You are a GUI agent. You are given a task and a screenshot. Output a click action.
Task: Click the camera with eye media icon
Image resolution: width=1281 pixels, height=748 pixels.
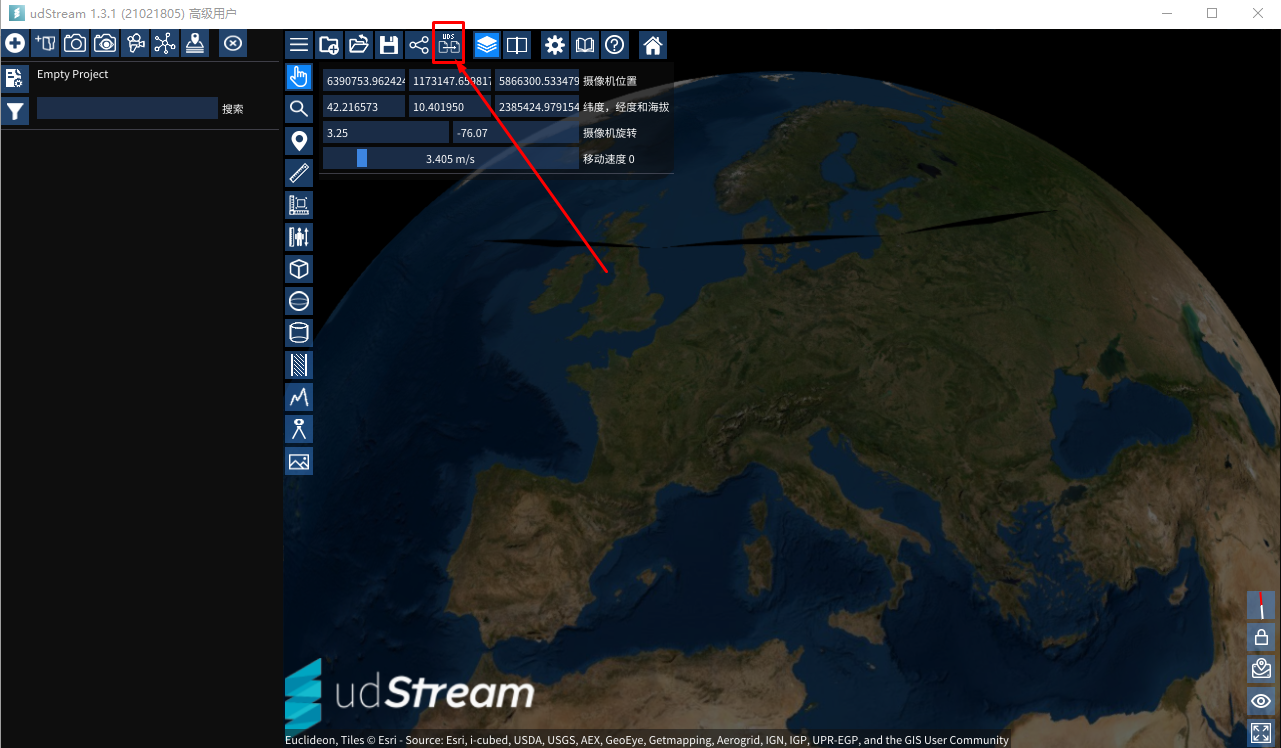[x=105, y=44]
